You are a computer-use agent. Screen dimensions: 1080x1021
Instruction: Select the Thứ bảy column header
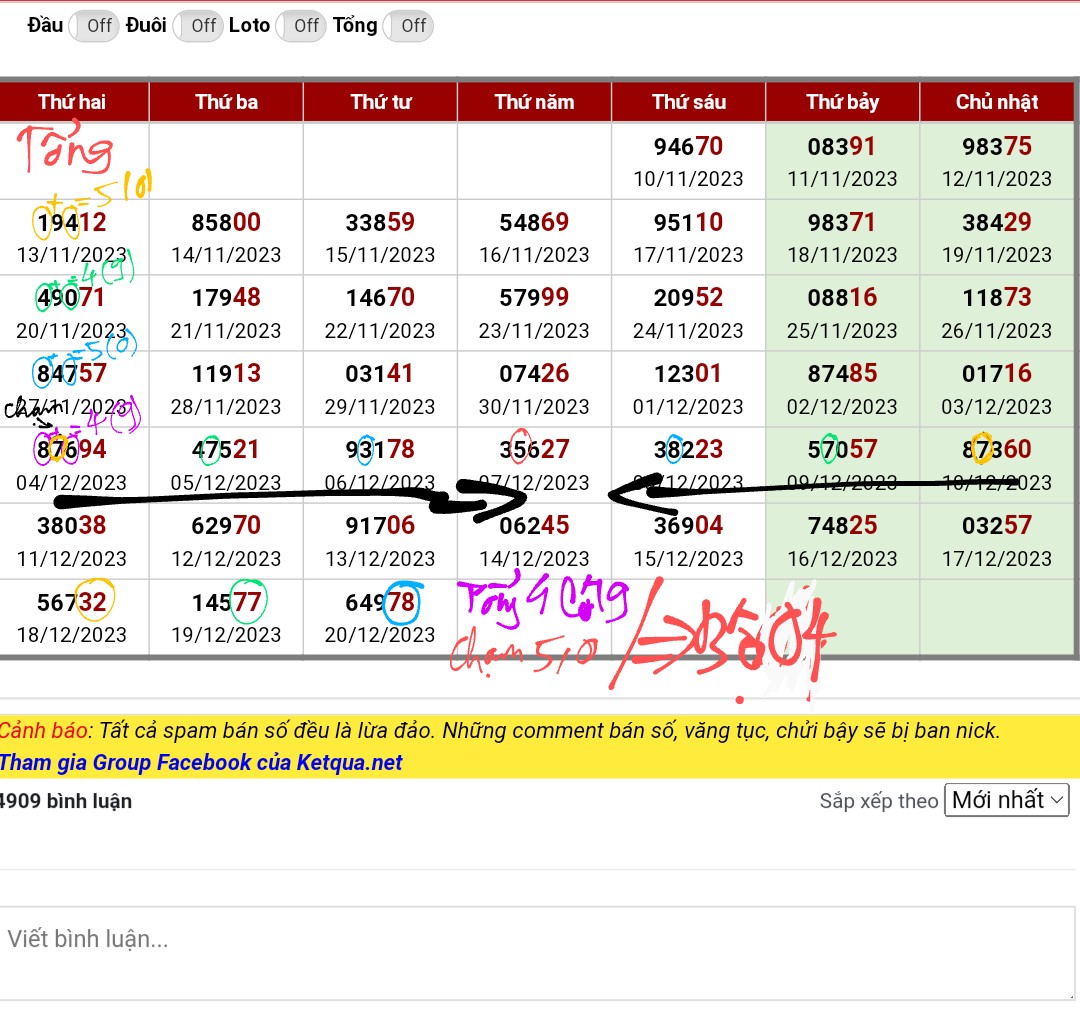(x=842, y=102)
